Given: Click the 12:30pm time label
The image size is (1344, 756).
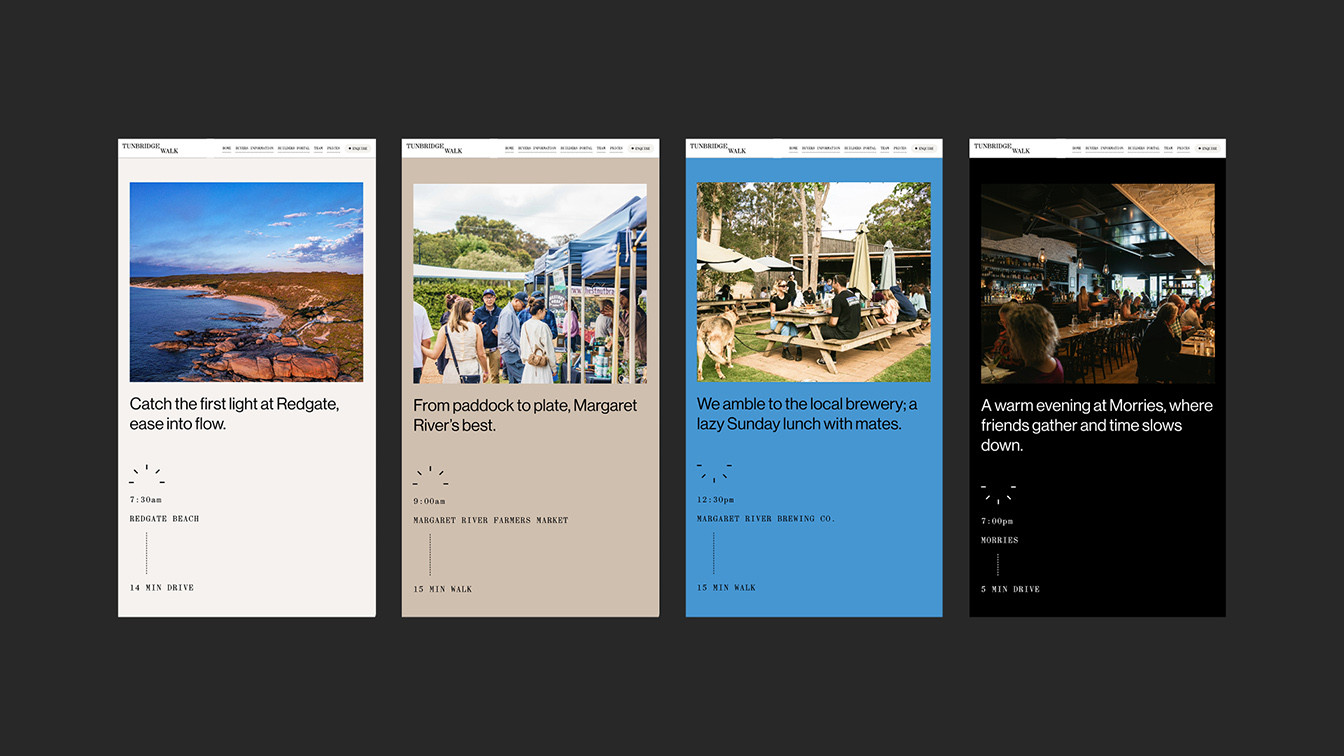Looking at the screenshot, I should (x=716, y=499).
